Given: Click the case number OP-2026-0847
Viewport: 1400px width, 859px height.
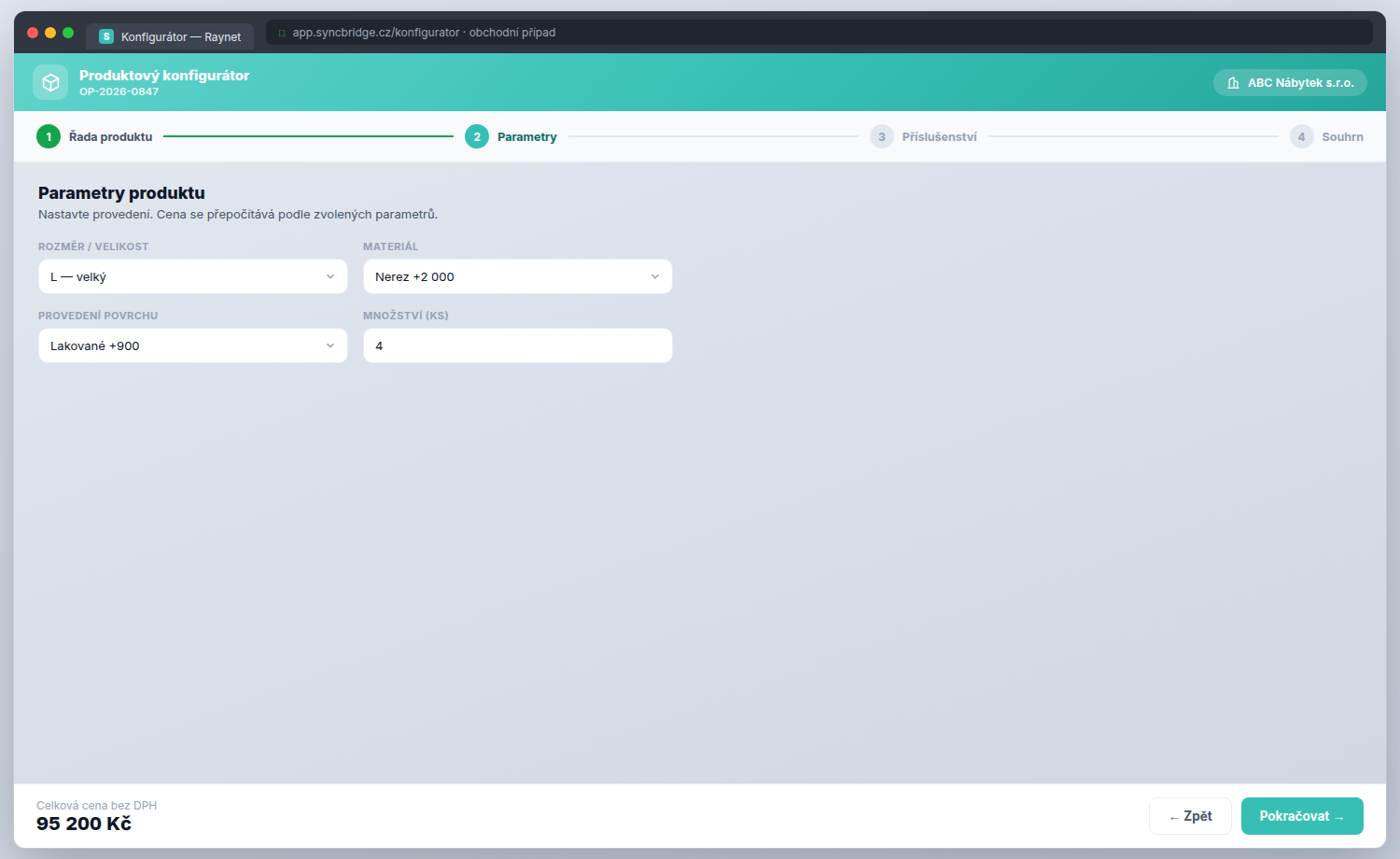Looking at the screenshot, I should coord(119,92).
